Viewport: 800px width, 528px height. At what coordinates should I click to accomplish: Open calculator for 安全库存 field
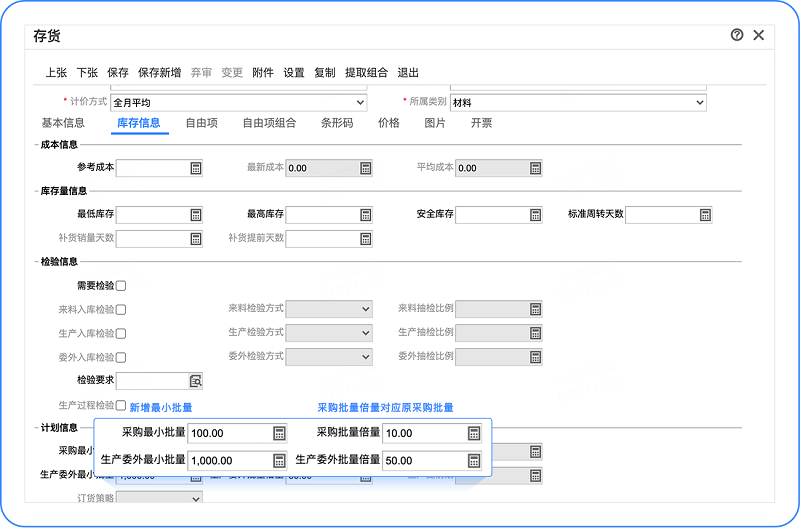(x=536, y=215)
